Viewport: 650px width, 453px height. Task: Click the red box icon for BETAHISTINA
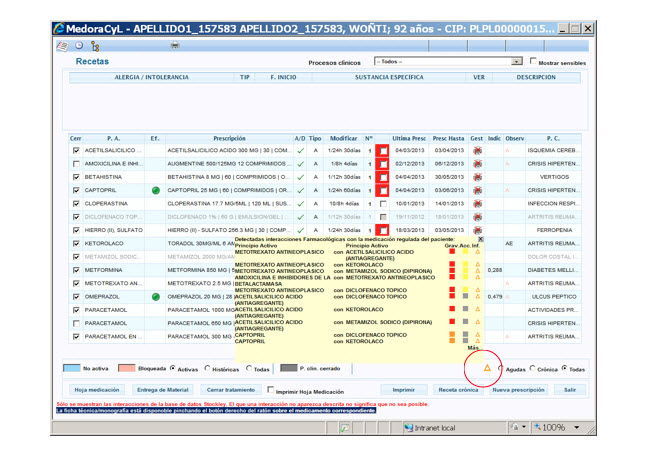383,177
